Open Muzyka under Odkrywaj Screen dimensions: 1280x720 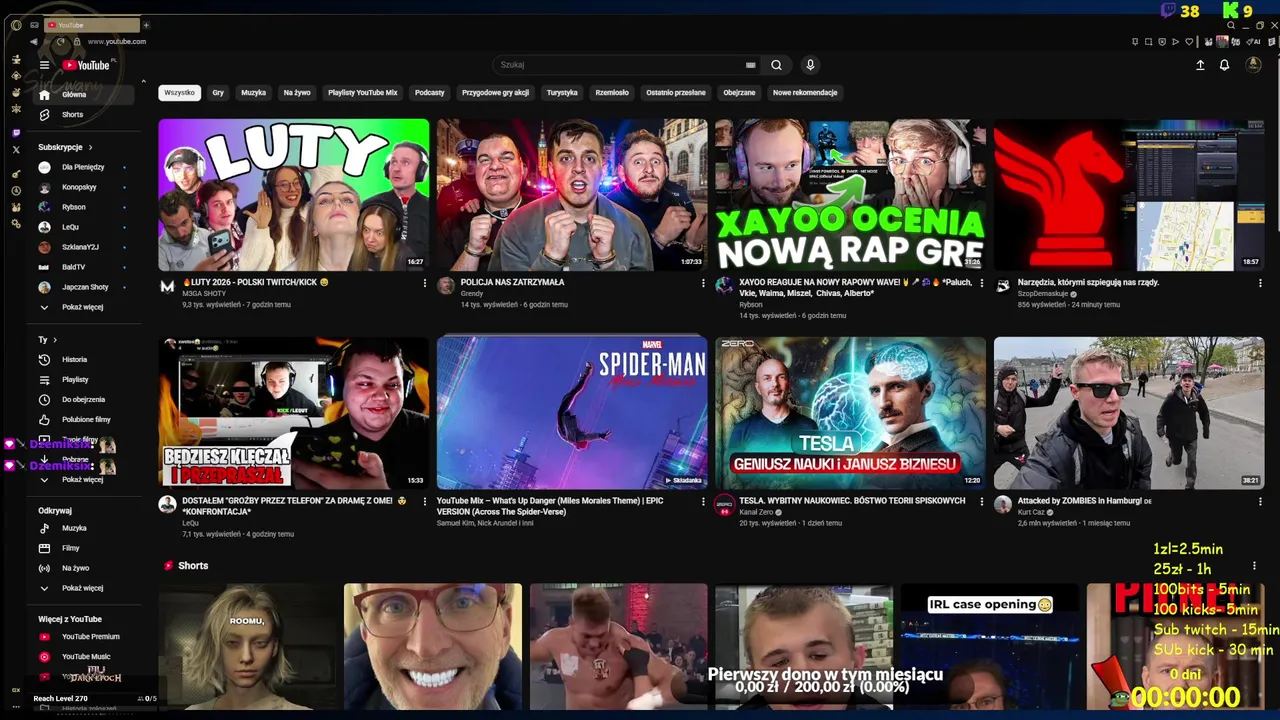click(x=84, y=528)
